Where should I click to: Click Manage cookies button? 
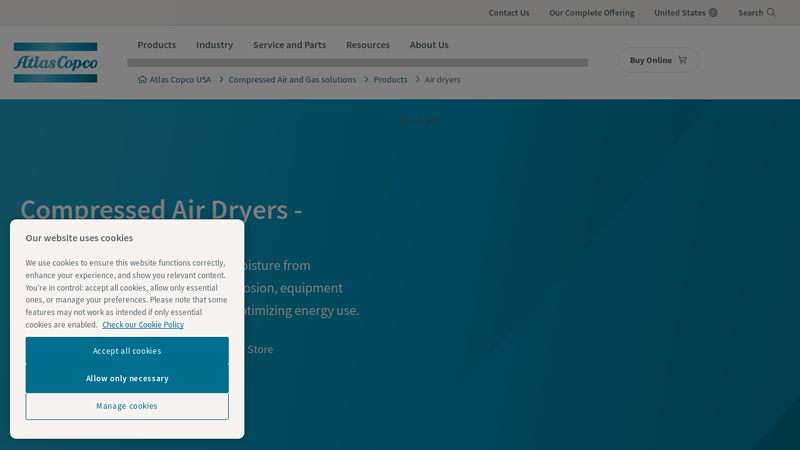pyautogui.click(x=127, y=406)
